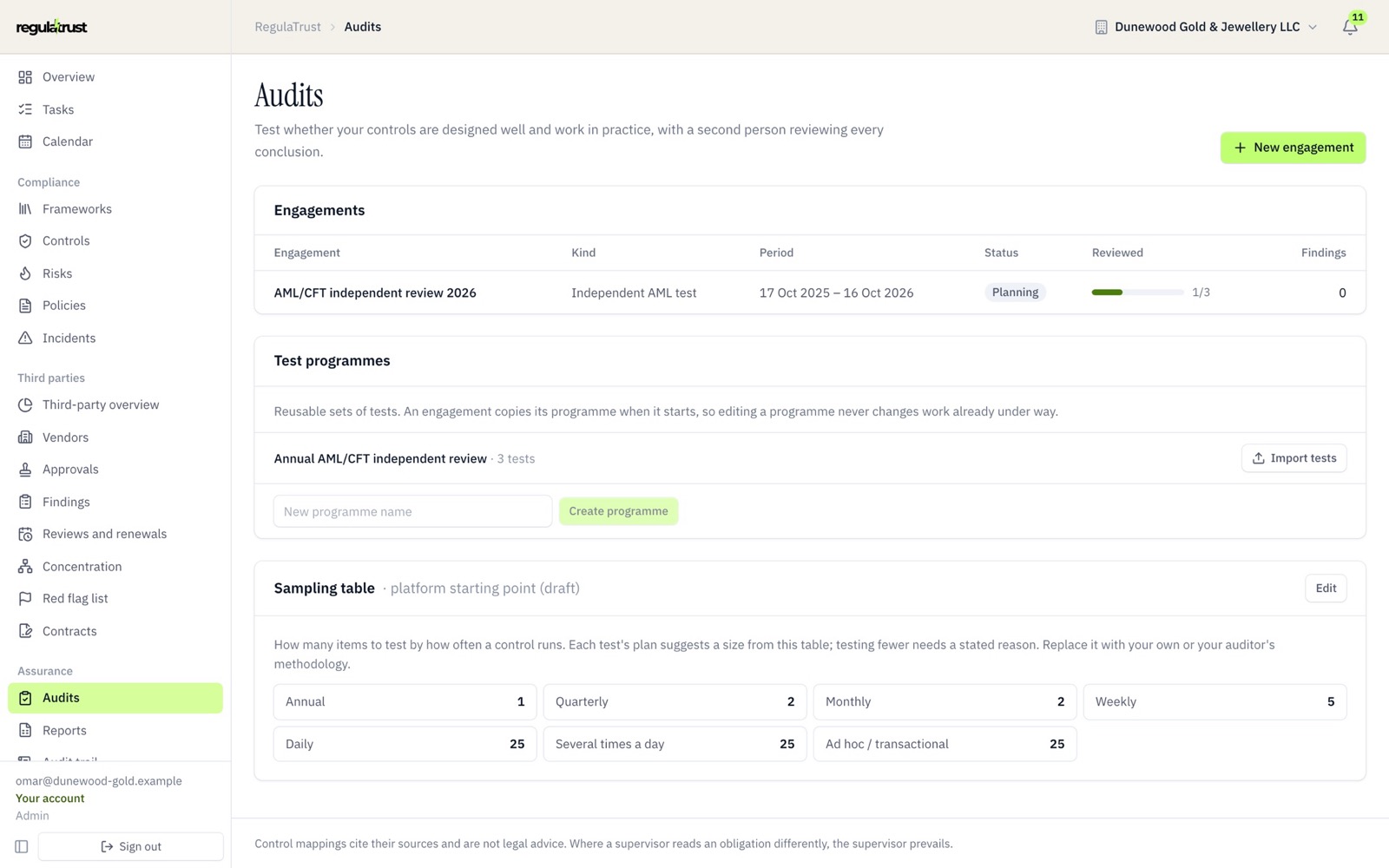
Task: Click the New engagement button
Action: (1293, 148)
